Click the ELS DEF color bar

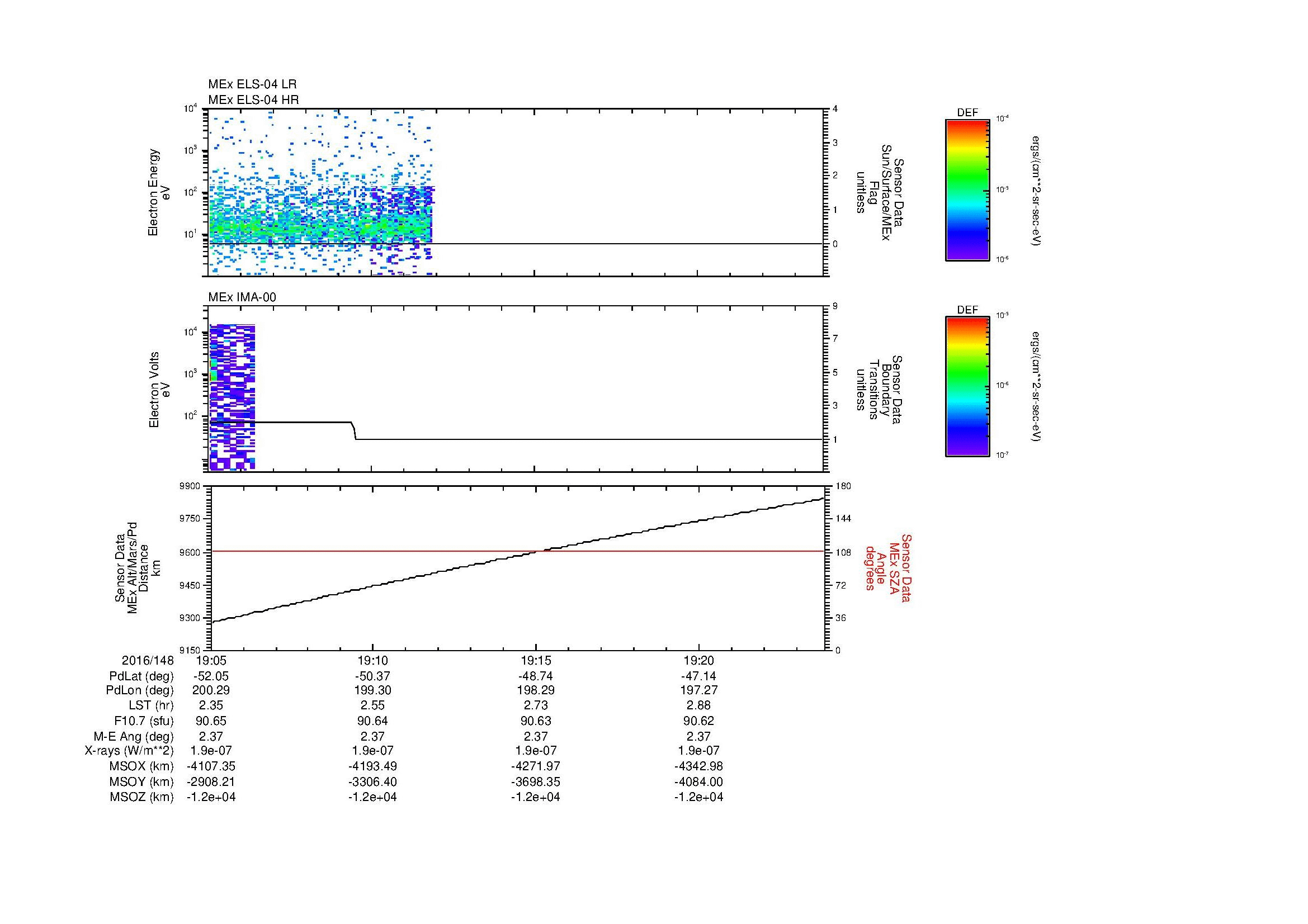967,190
